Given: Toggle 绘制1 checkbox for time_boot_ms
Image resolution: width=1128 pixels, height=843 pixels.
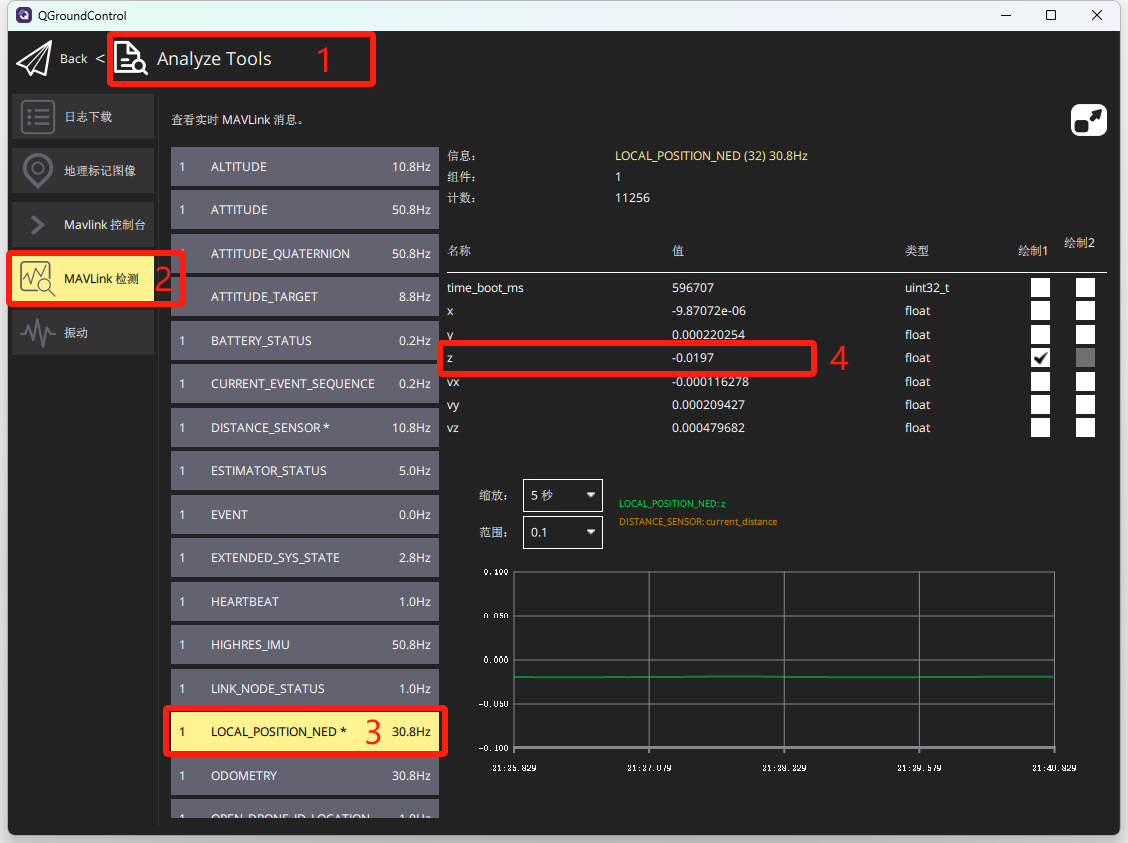Looking at the screenshot, I should tap(1040, 288).
